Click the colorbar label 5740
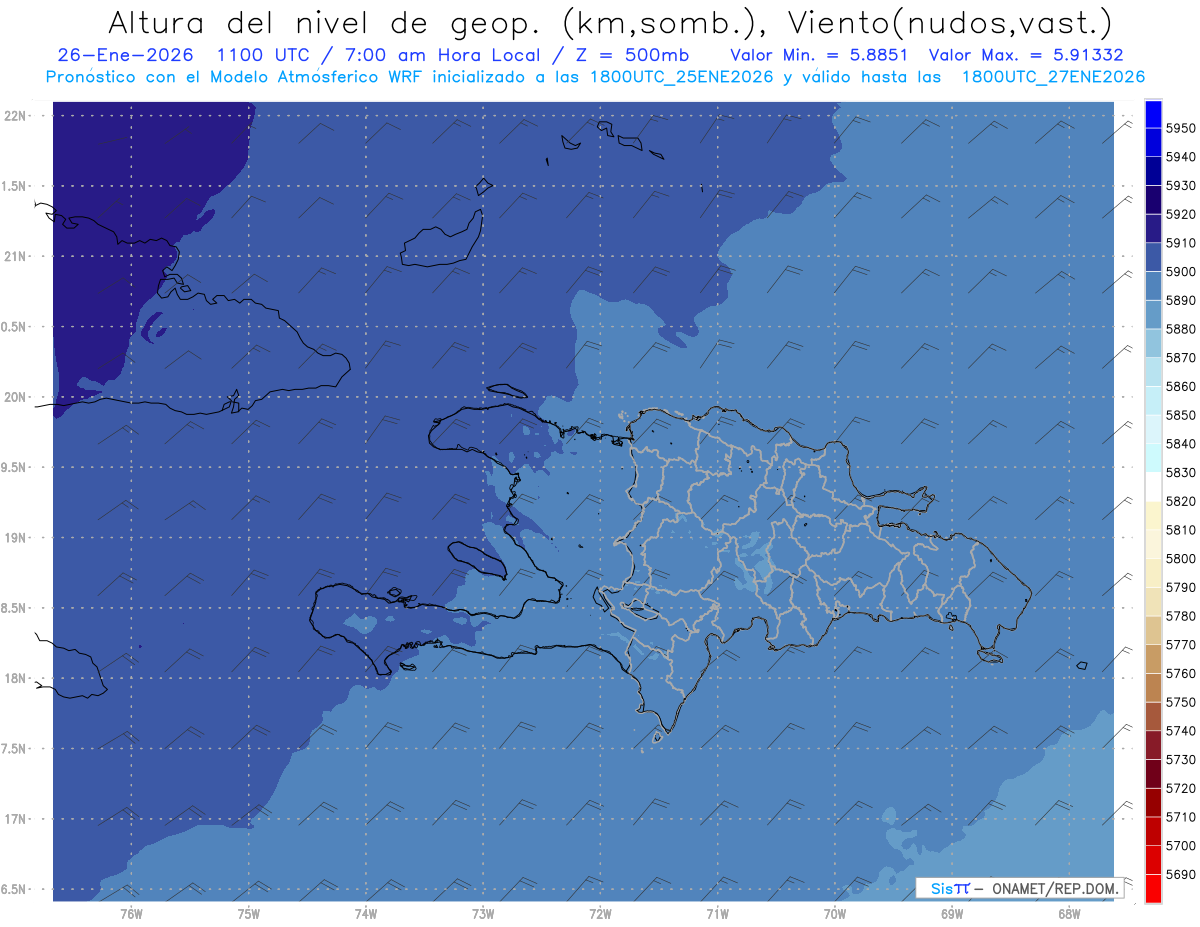Viewport: 1200px width, 927px height. [x=1180, y=731]
